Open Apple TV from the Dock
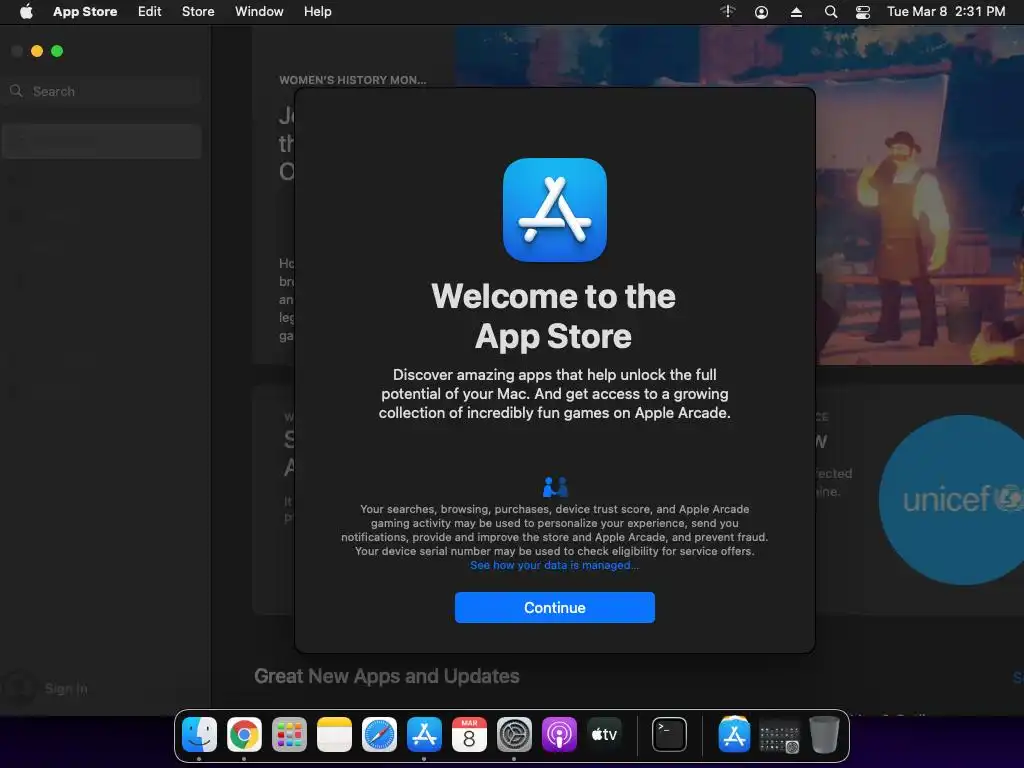The height and width of the screenshot is (768, 1024). point(604,735)
